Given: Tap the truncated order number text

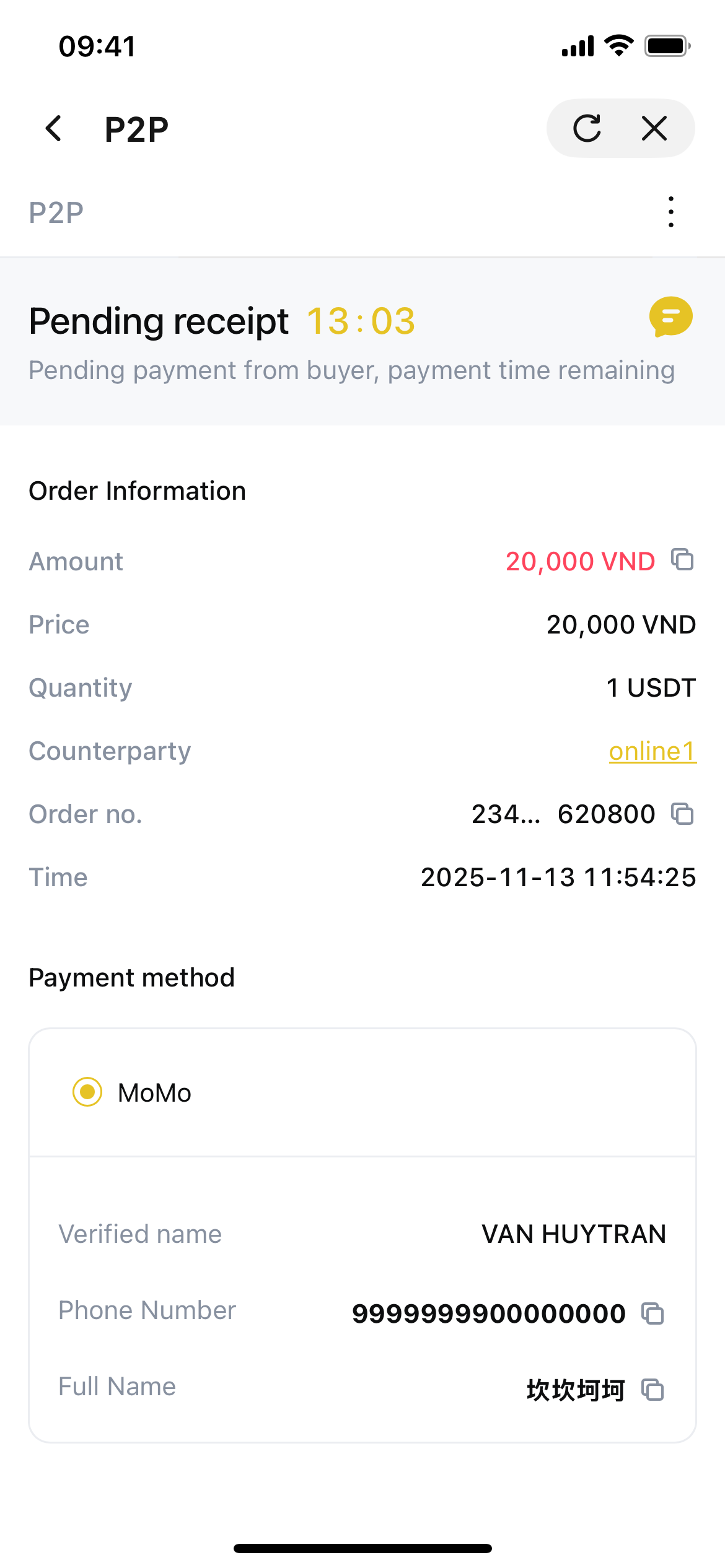Looking at the screenshot, I should pyautogui.click(x=563, y=814).
